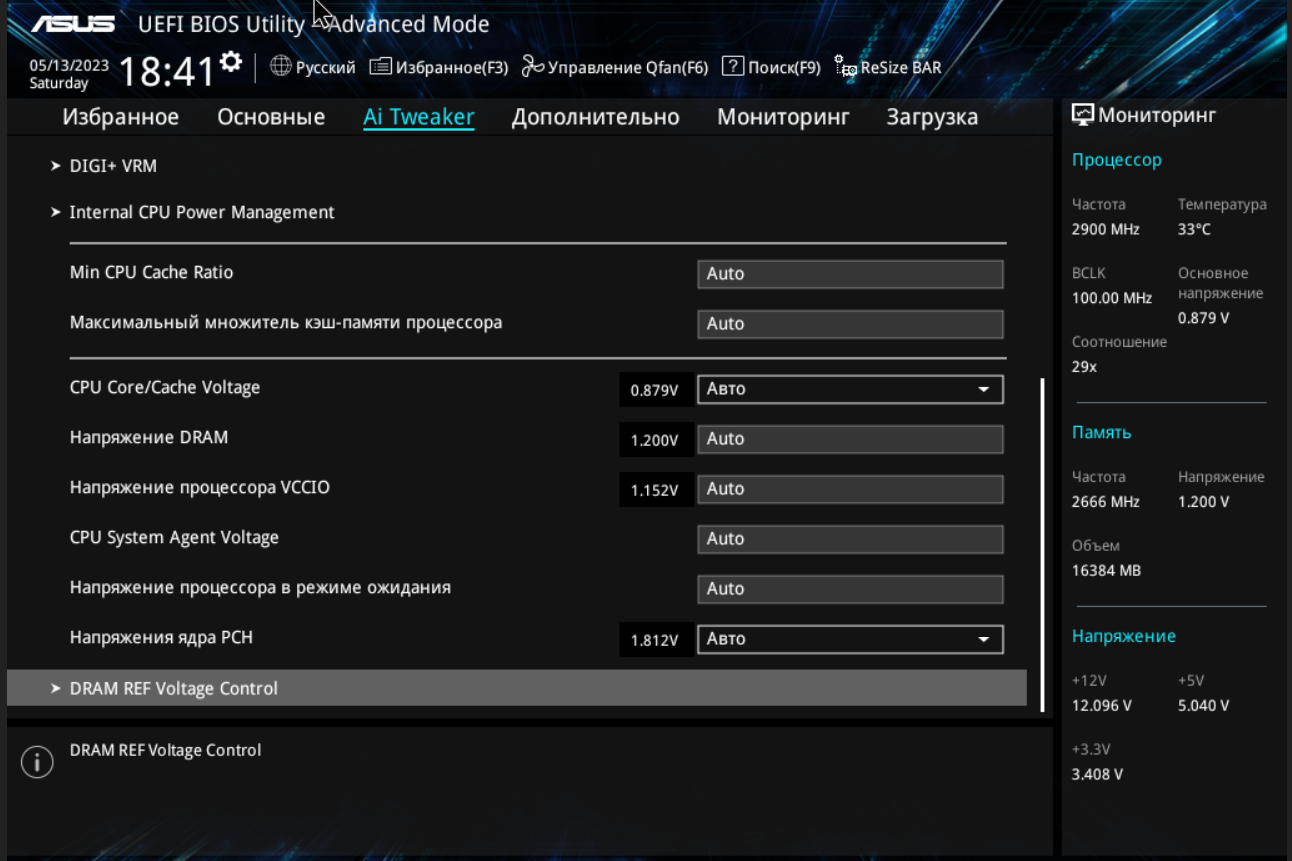Click the Процессор section heading
Viewport: 1292px width, 861px height.
coord(1117,160)
